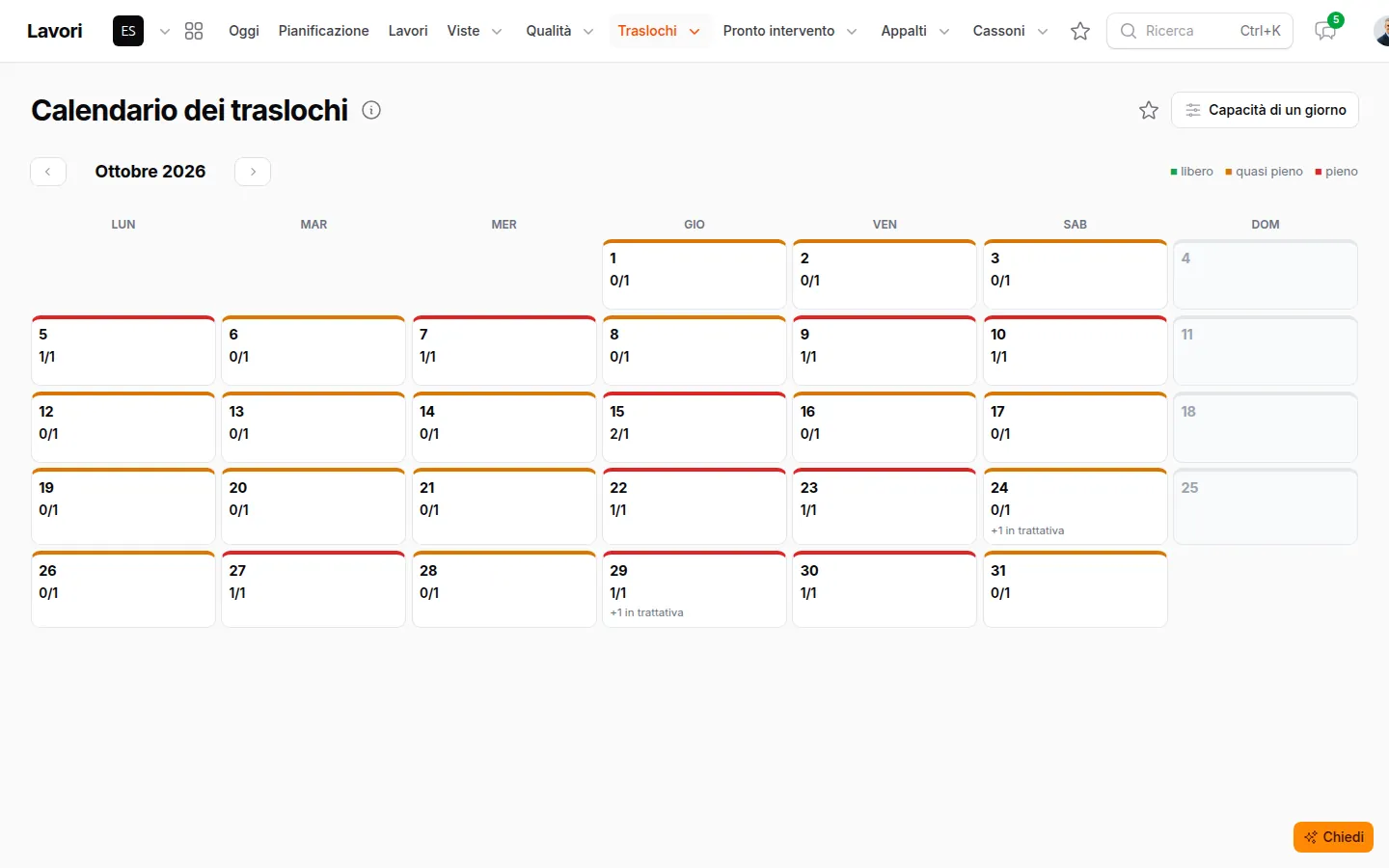
Task: Expand the Qualità dropdown
Action: 559,31
